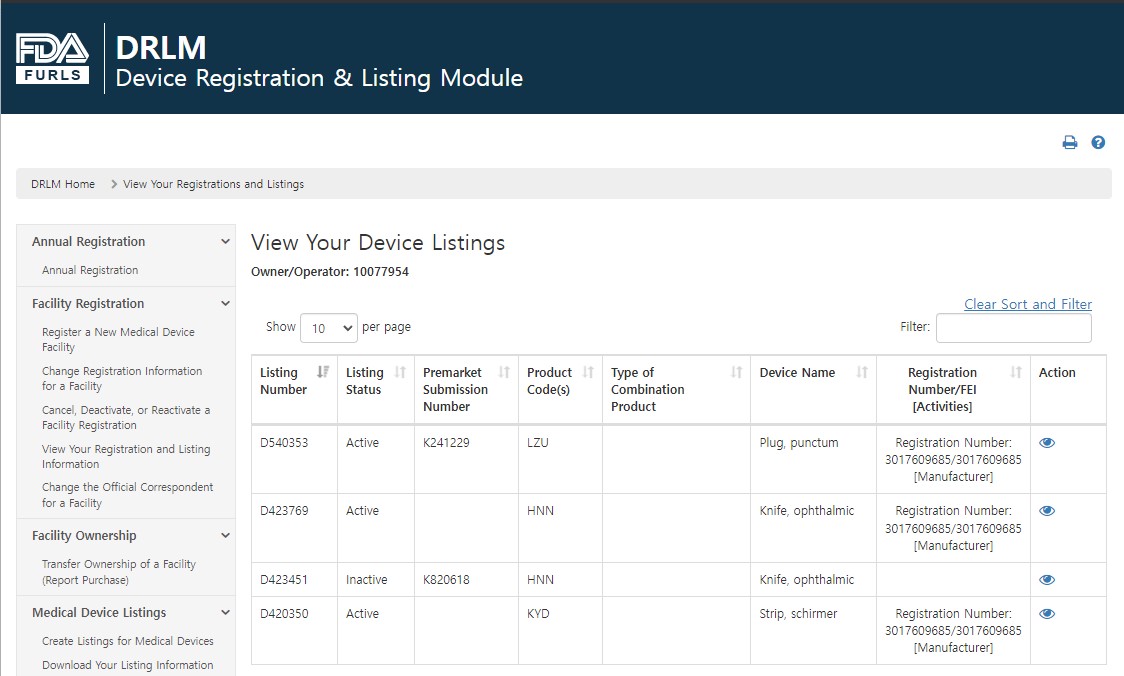Sort by Listing Status column arrows

pyautogui.click(x=400, y=372)
